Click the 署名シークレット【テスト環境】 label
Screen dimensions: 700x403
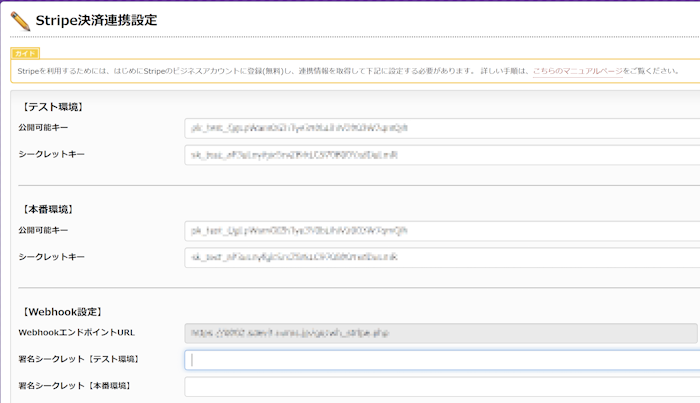[79, 359]
